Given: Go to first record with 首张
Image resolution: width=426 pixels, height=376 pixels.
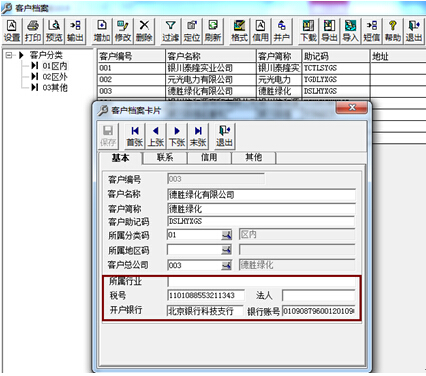Looking at the screenshot, I should click(135, 136).
